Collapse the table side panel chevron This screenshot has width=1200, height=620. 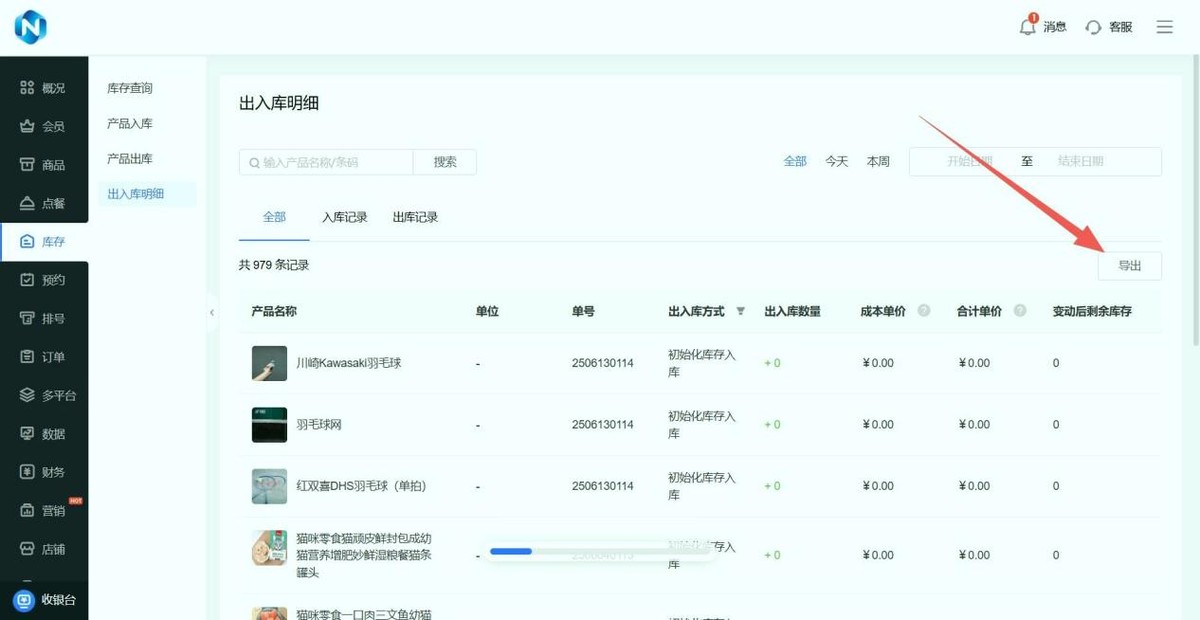coord(212,313)
